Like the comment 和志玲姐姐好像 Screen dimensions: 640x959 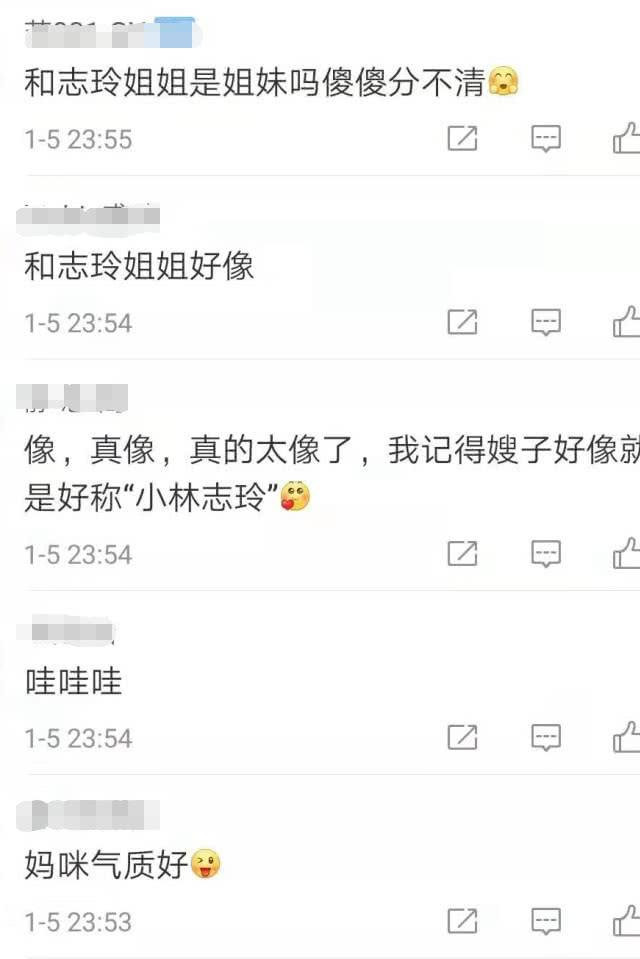[x=627, y=321]
